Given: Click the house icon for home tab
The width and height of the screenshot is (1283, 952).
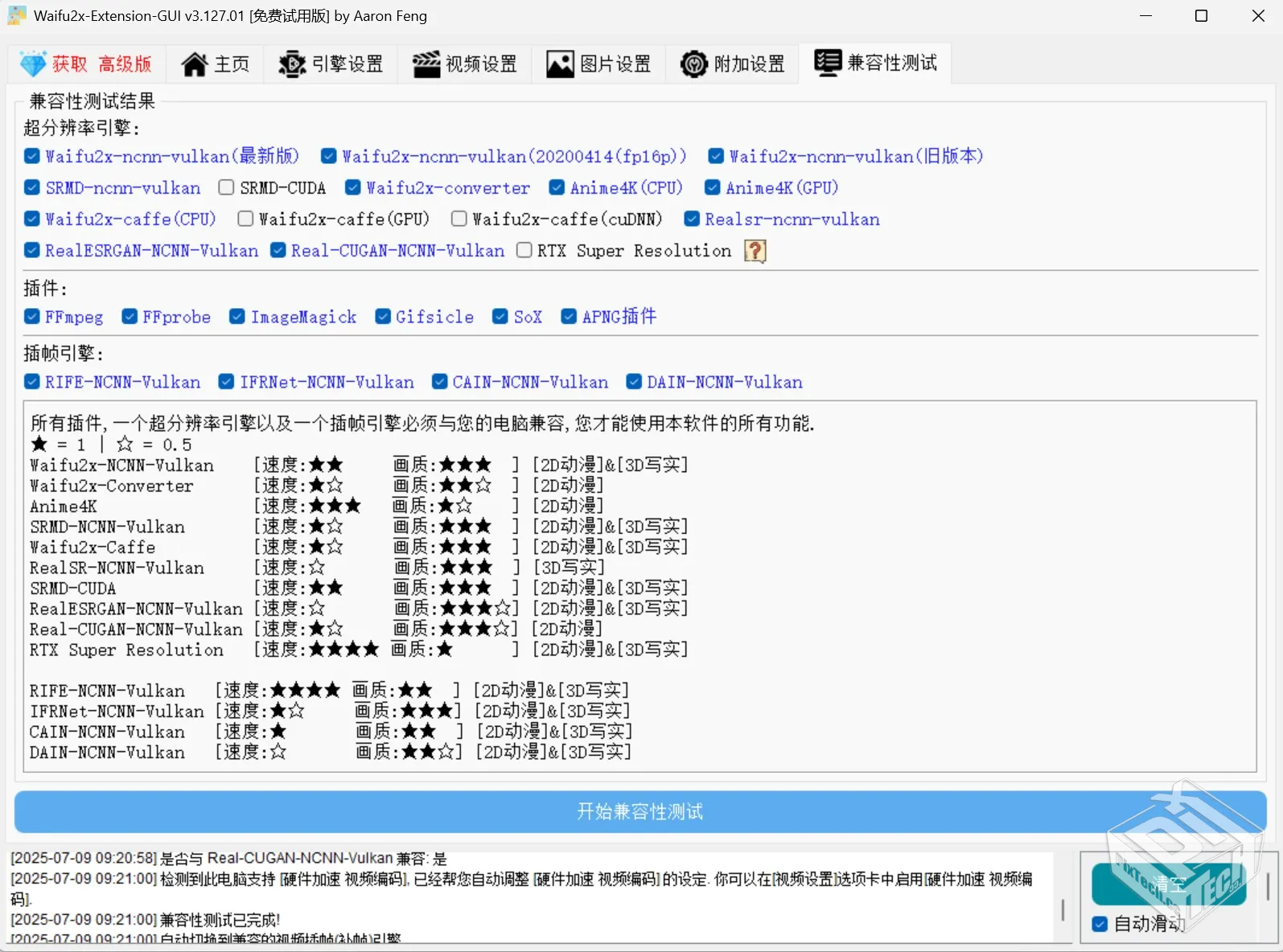Looking at the screenshot, I should (x=194, y=64).
